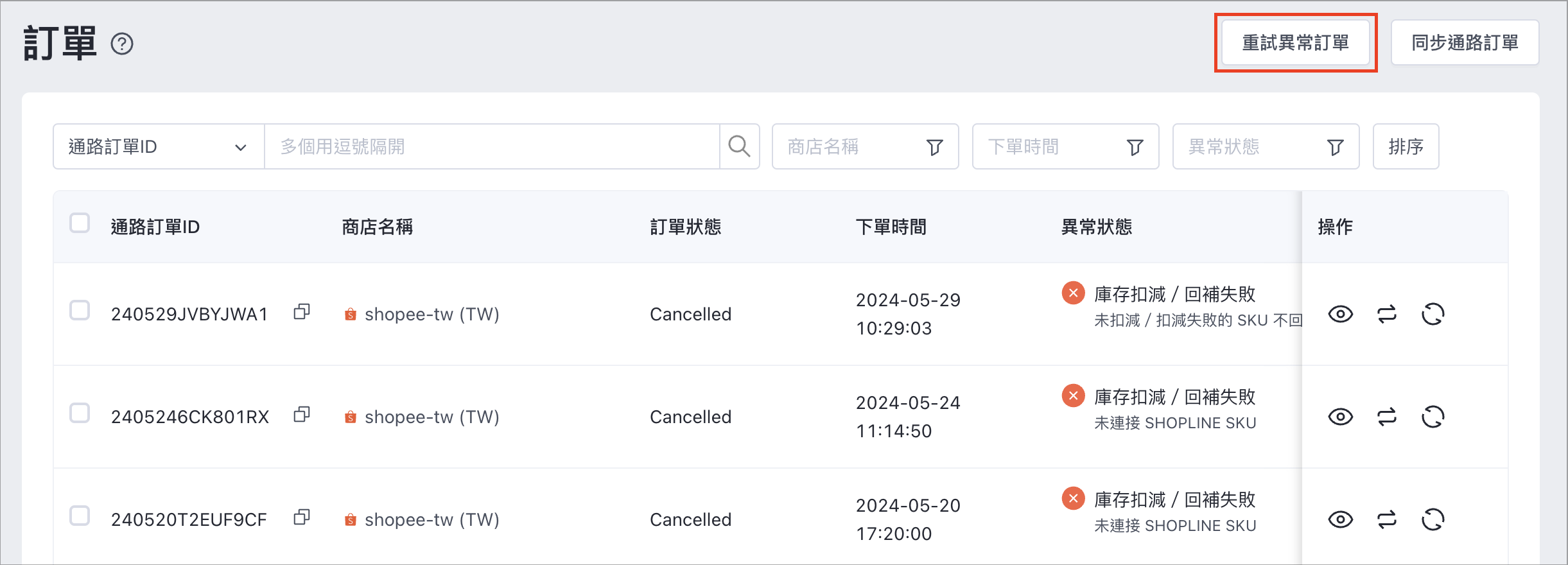Image resolution: width=1568 pixels, height=565 pixels.
Task: Click shopee-tw (TW) store name of 240520T2EUF9CF
Action: (x=432, y=519)
